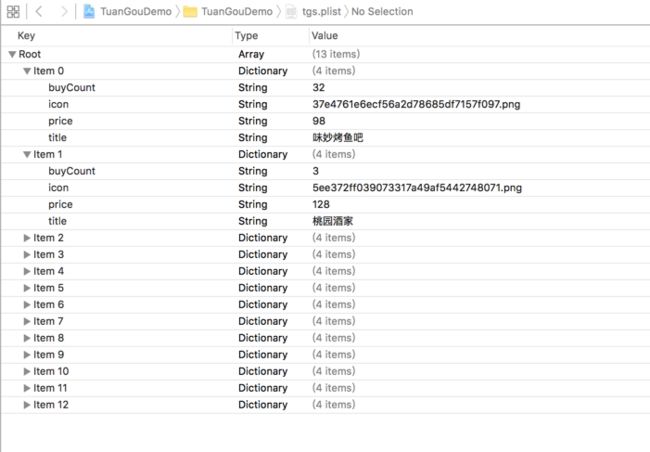Expand Item 8 dictionary
650x452 pixels.
27,338
